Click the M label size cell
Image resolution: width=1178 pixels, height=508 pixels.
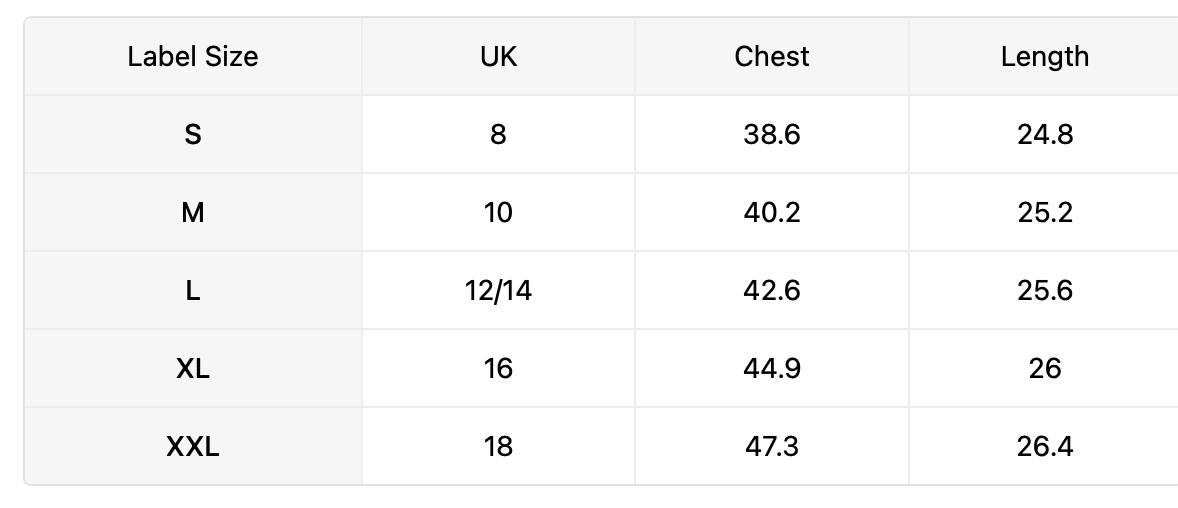tap(193, 213)
